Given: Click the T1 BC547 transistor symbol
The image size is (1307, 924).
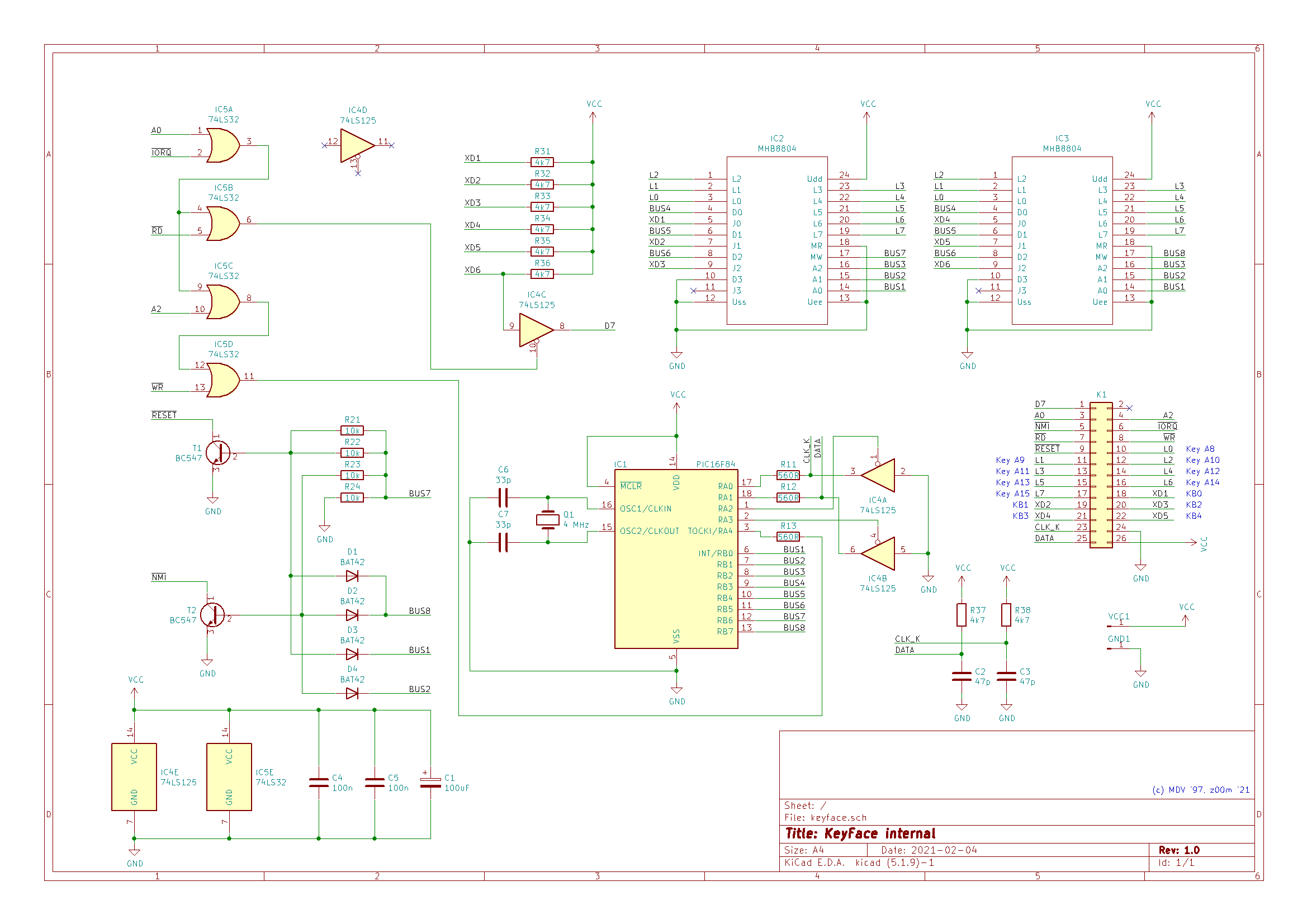Looking at the screenshot, I should pyautogui.click(x=217, y=453).
